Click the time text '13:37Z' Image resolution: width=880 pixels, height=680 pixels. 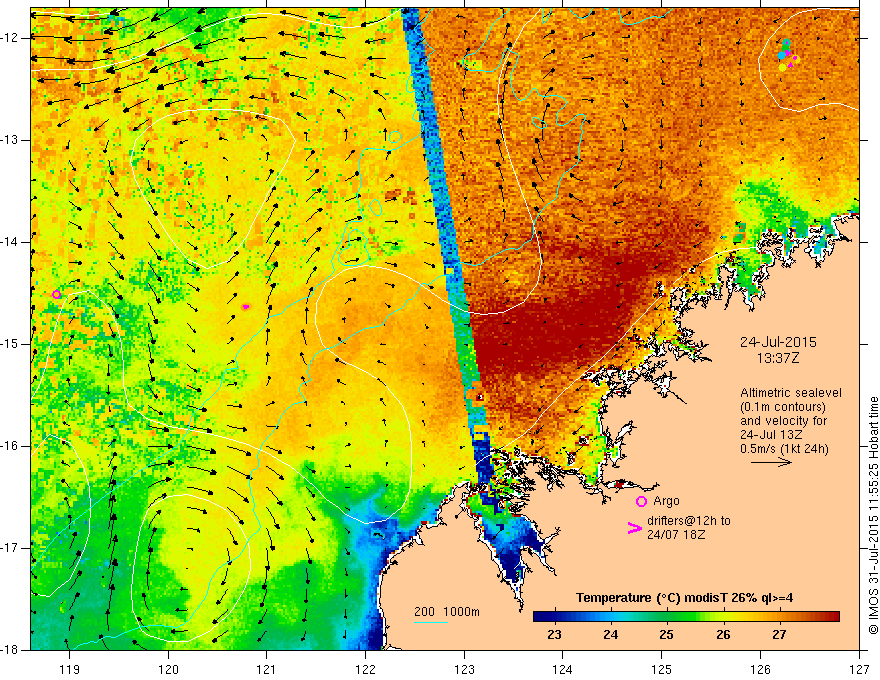(778, 358)
